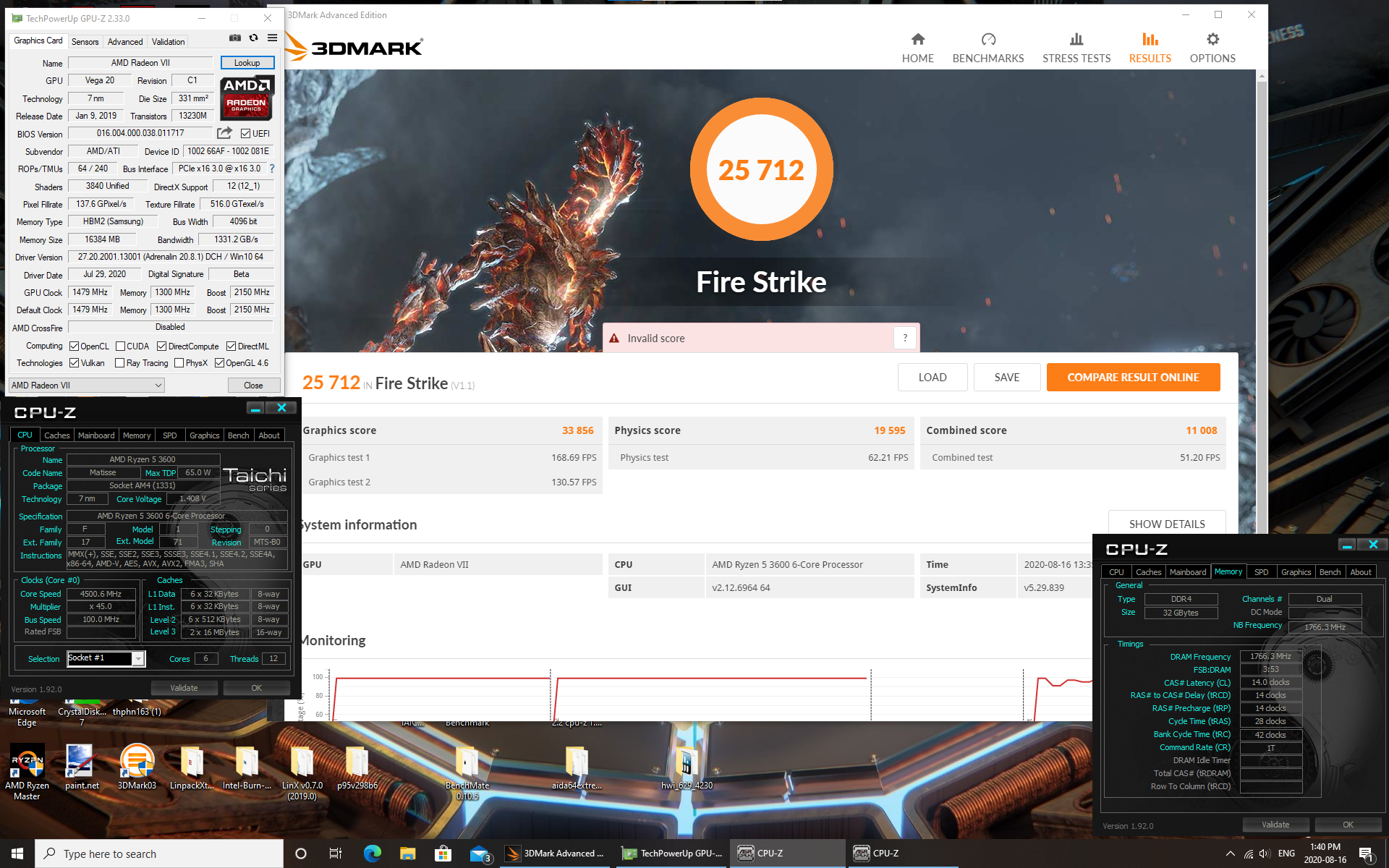This screenshot has width=1389, height=868.
Task: Toggle the CUDA checkbox
Action: pos(120,346)
